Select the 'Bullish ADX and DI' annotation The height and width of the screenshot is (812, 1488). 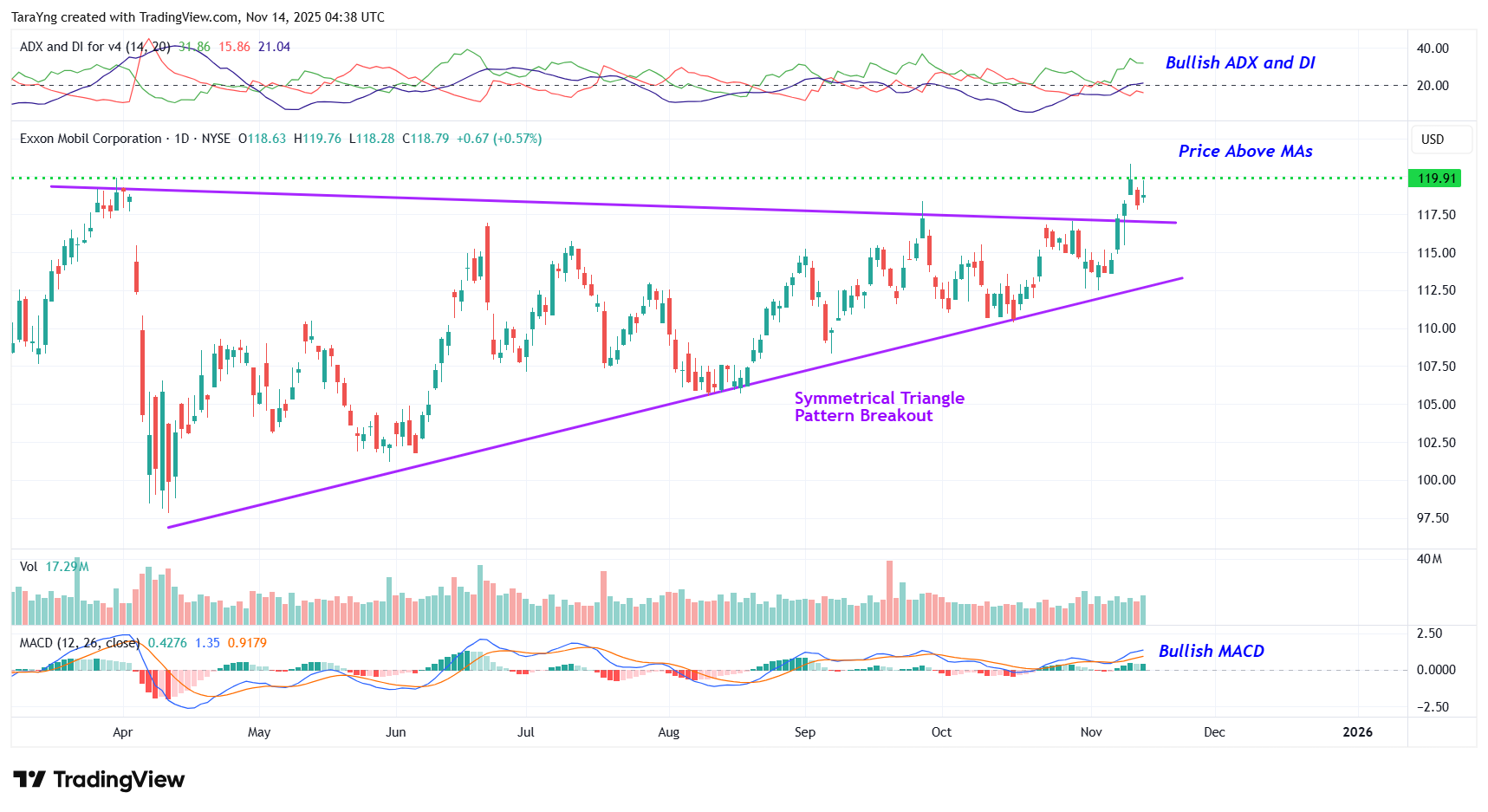point(1239,62)
